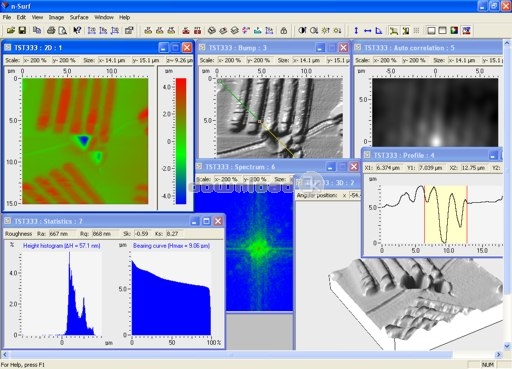512x369 pixels.
Task: Activate the TST333 : Spectrum : 6 window title
Action: coord(240,167)
